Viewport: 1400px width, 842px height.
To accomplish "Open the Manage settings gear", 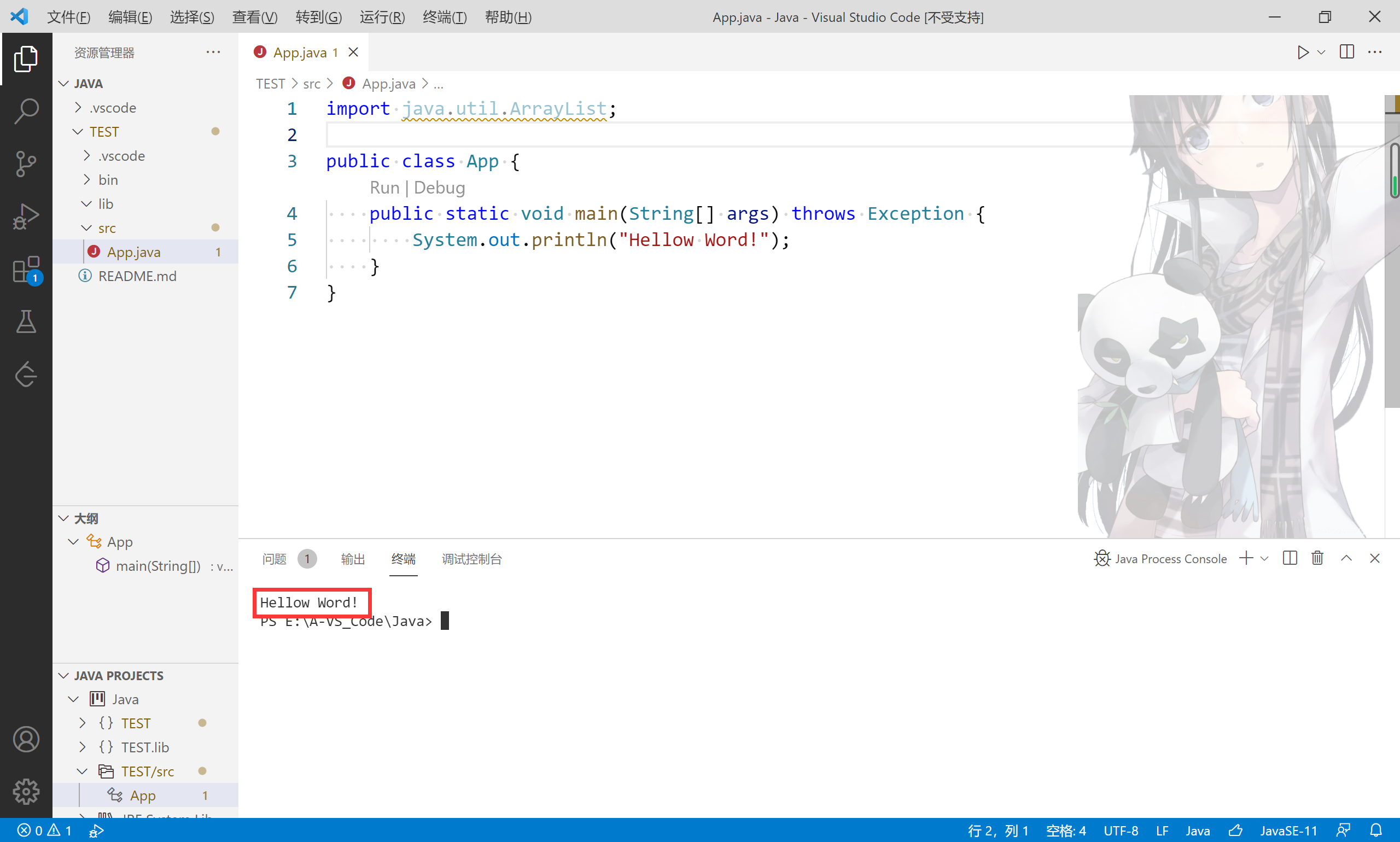I will [26, 792].
